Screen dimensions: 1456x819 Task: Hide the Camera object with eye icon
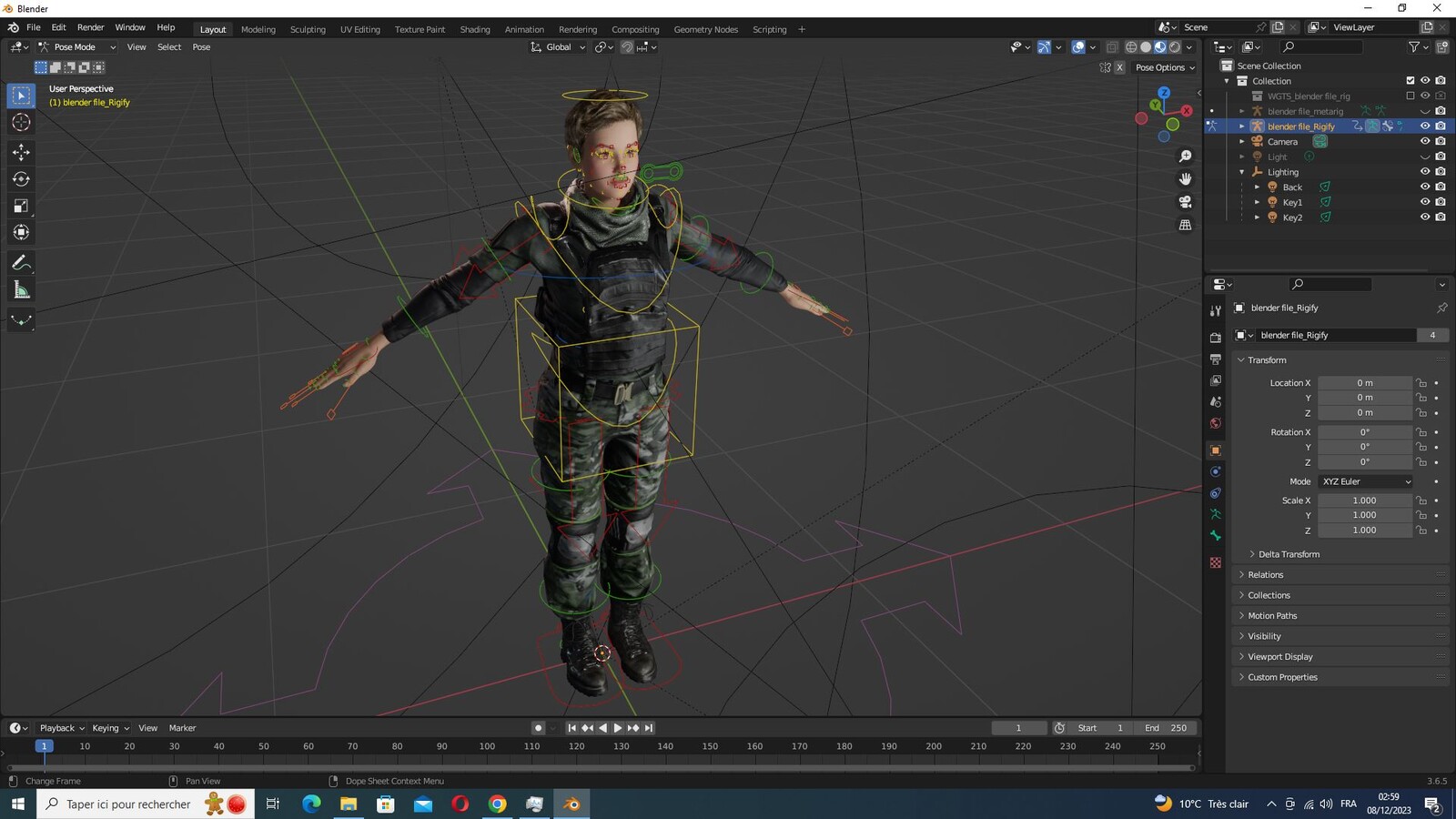coord(1425,141)
